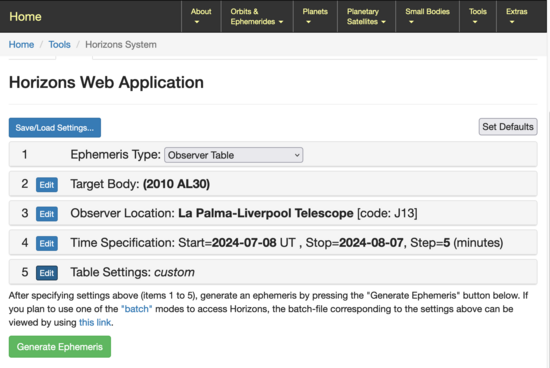
Task: Open Save/Load Settings dialog
Action: [x=55, y=128]
